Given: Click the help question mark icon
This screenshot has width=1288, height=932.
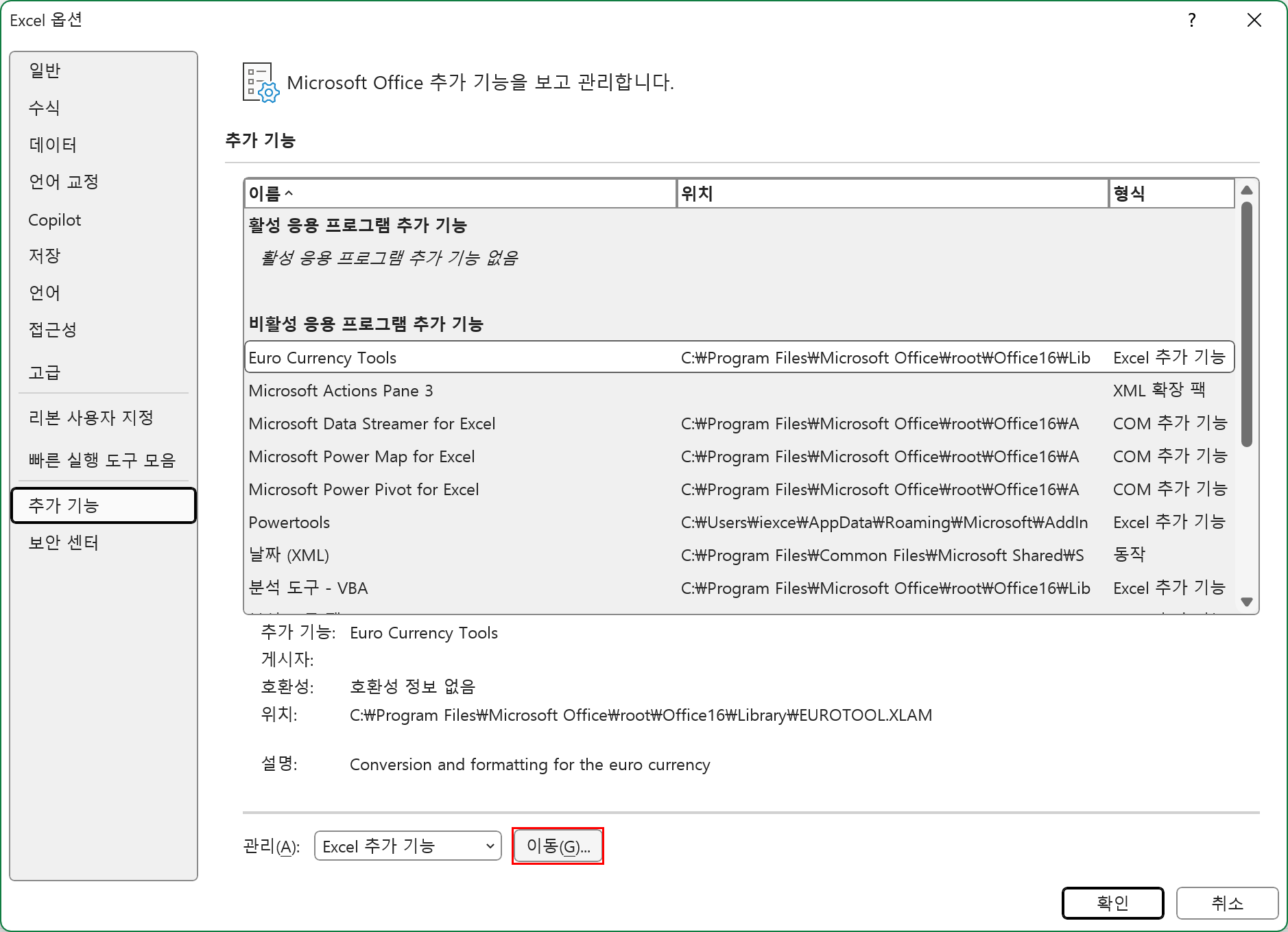Looking at the screenshot, I should coord(1191,20).
